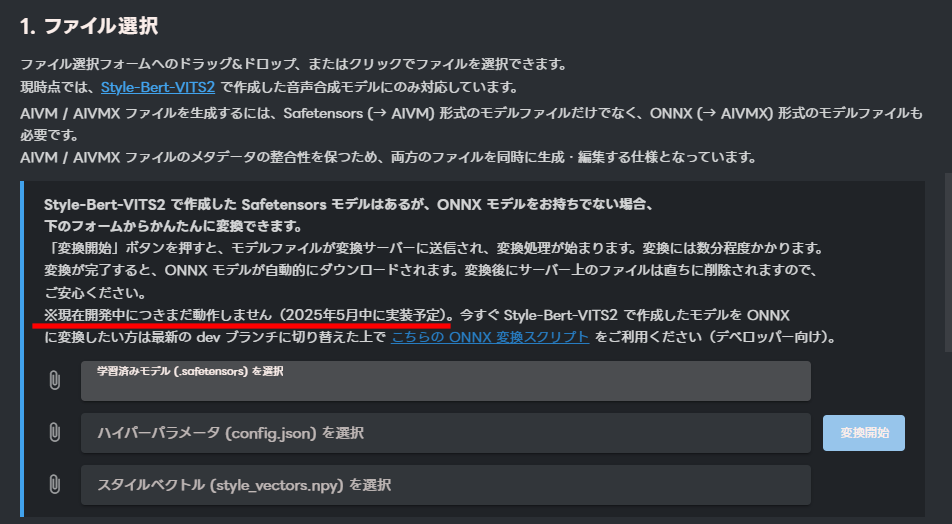Click the 「変換開始」ボタンを押すと sentence

434,248
